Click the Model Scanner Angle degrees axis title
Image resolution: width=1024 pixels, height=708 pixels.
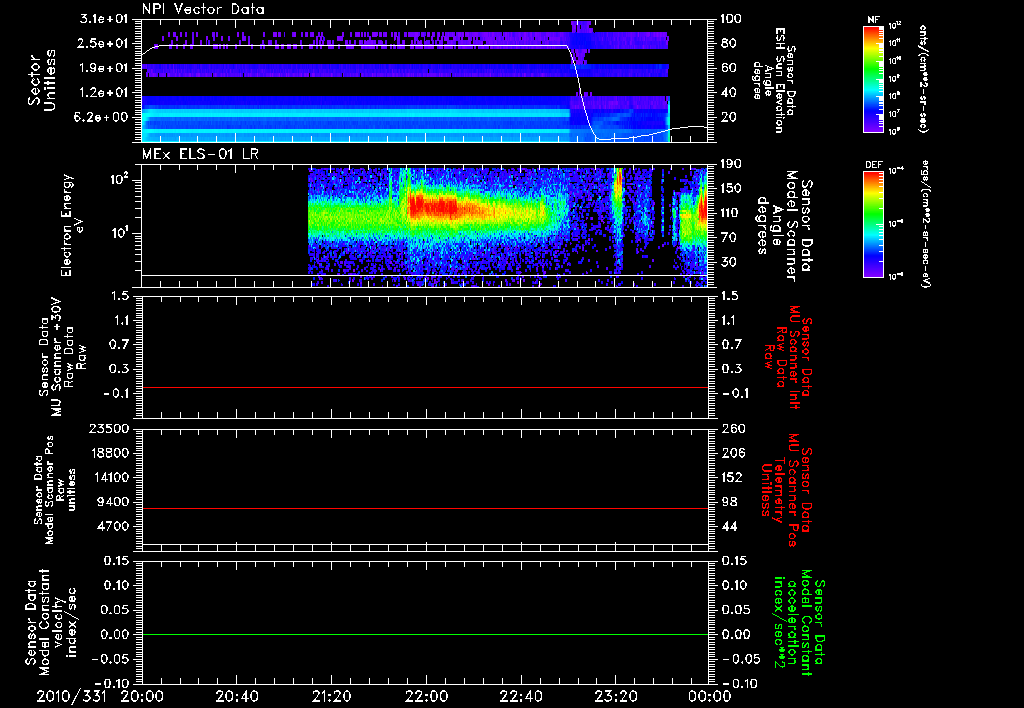pos(784,226)
